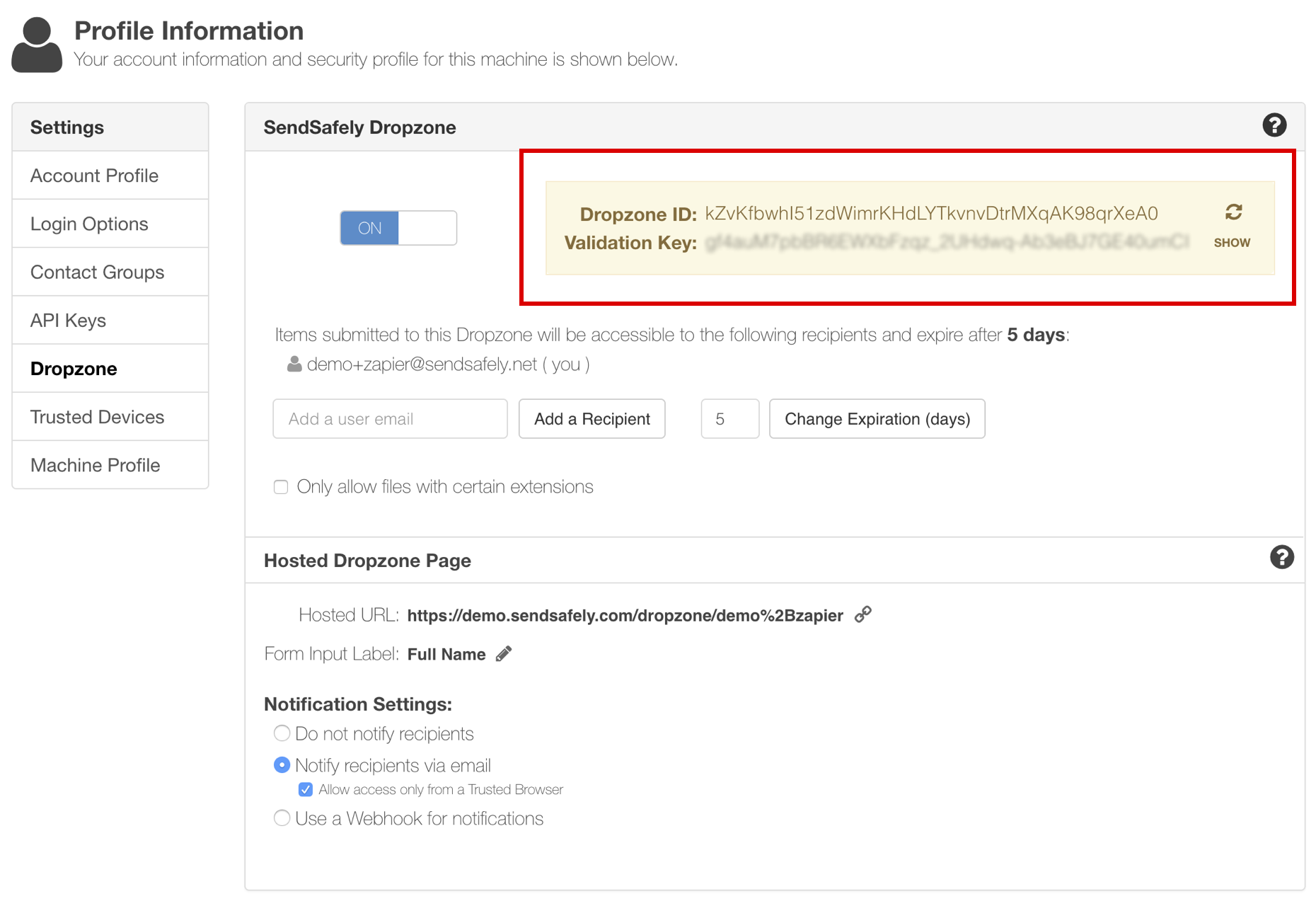Open Trusted Devices page

(x=110, y=417)
